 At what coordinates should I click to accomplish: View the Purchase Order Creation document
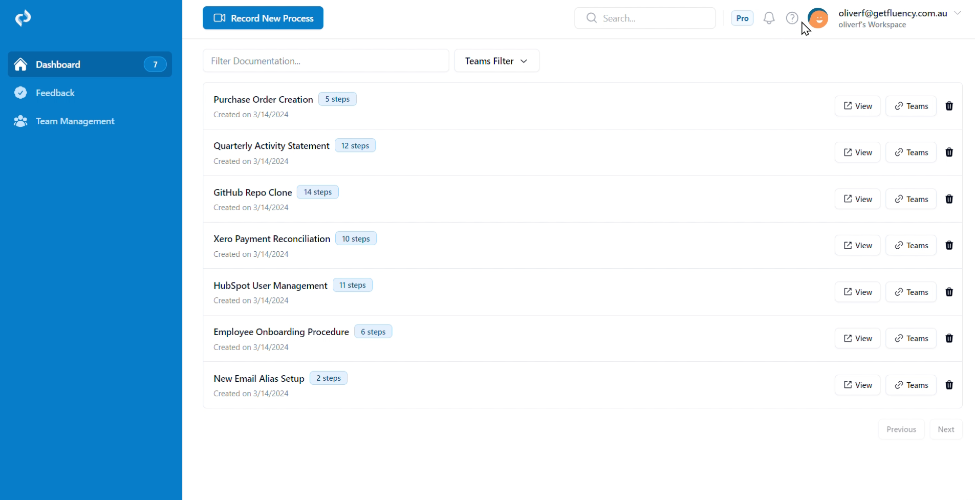857,106
